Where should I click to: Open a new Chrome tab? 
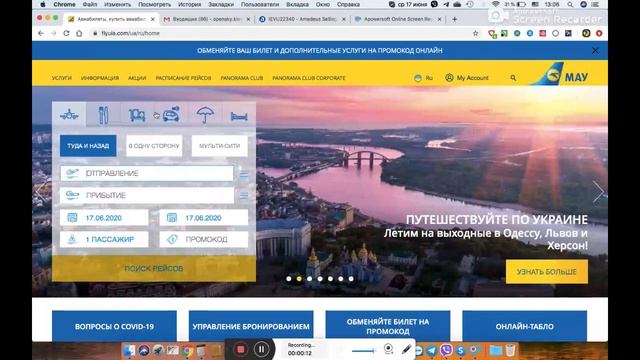click(x=454, y=19)
